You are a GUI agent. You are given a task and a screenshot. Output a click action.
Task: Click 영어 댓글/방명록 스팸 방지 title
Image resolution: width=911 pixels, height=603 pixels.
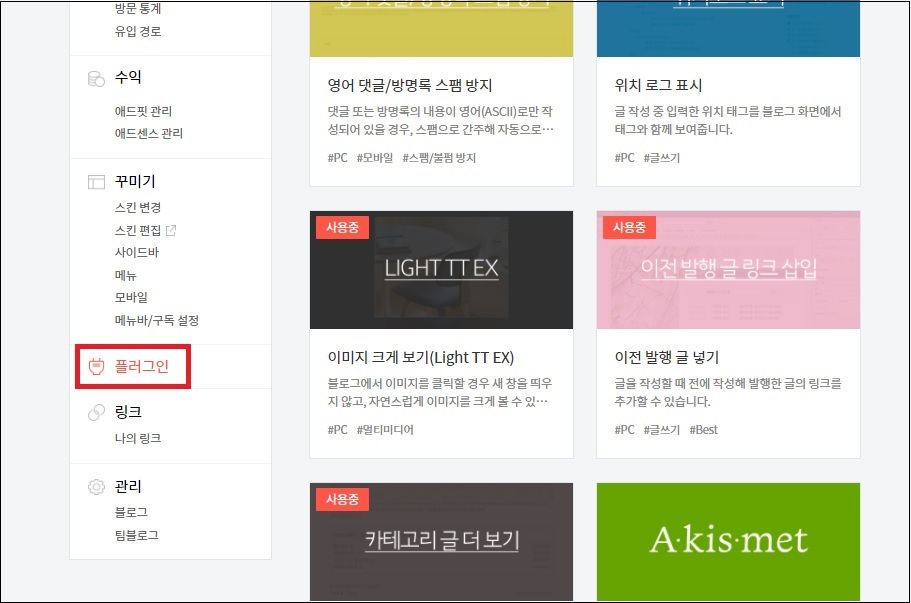(410, 86)
